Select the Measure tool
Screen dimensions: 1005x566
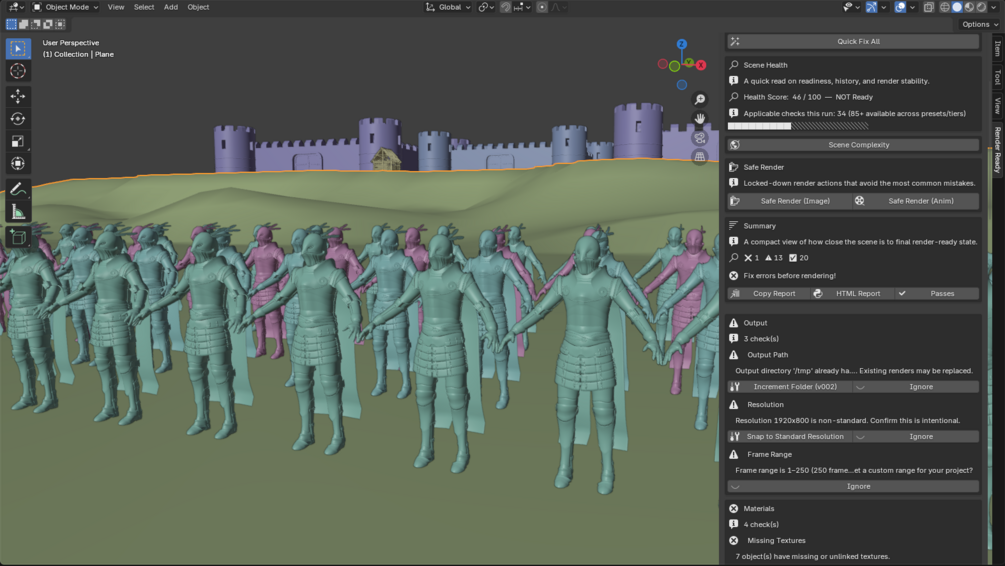(17, 212)
